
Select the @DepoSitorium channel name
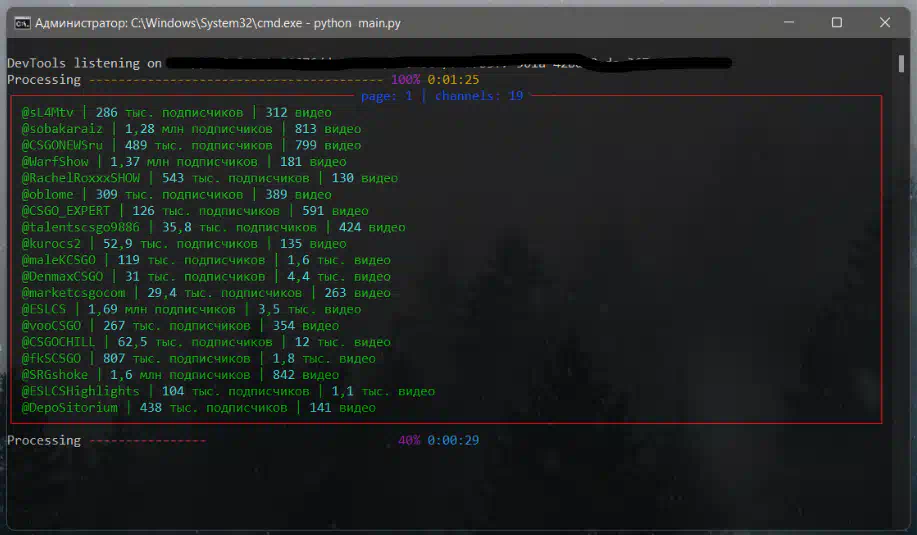tap(70, 407)
